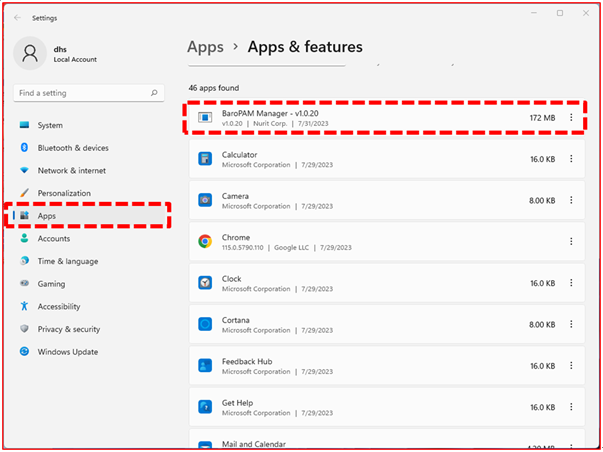The image size is (603, 452).
Task: Click the 172 MB size value
Action: point(542,118)
